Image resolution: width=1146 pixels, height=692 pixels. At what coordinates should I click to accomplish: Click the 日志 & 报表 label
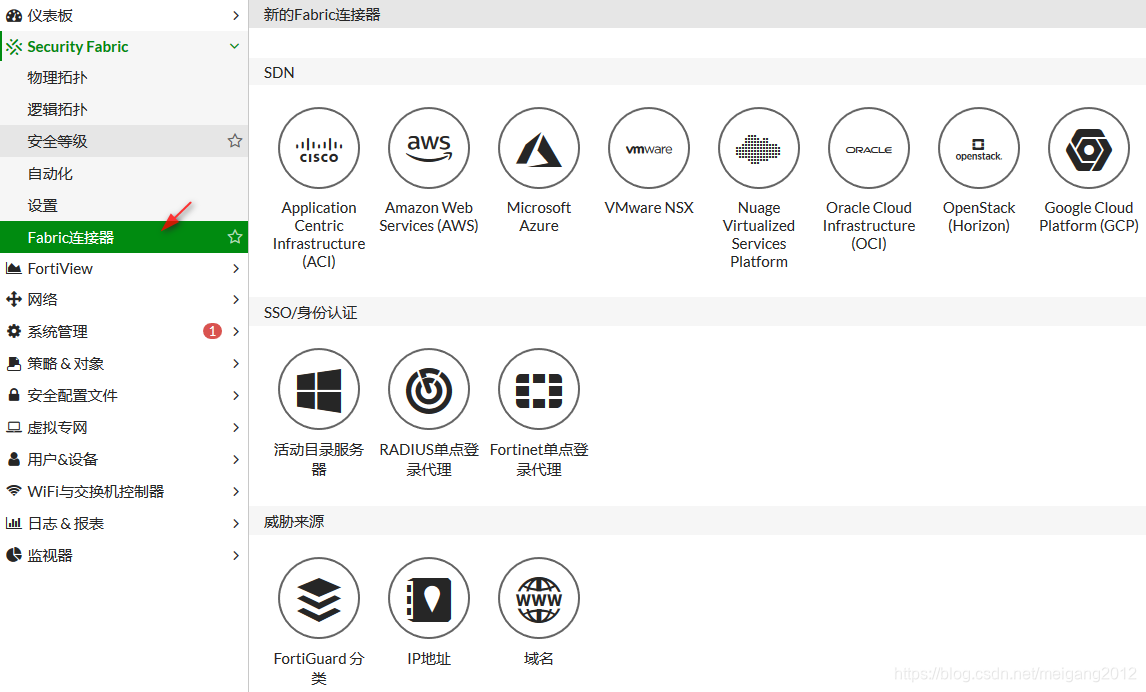click(x=66, y=523)
